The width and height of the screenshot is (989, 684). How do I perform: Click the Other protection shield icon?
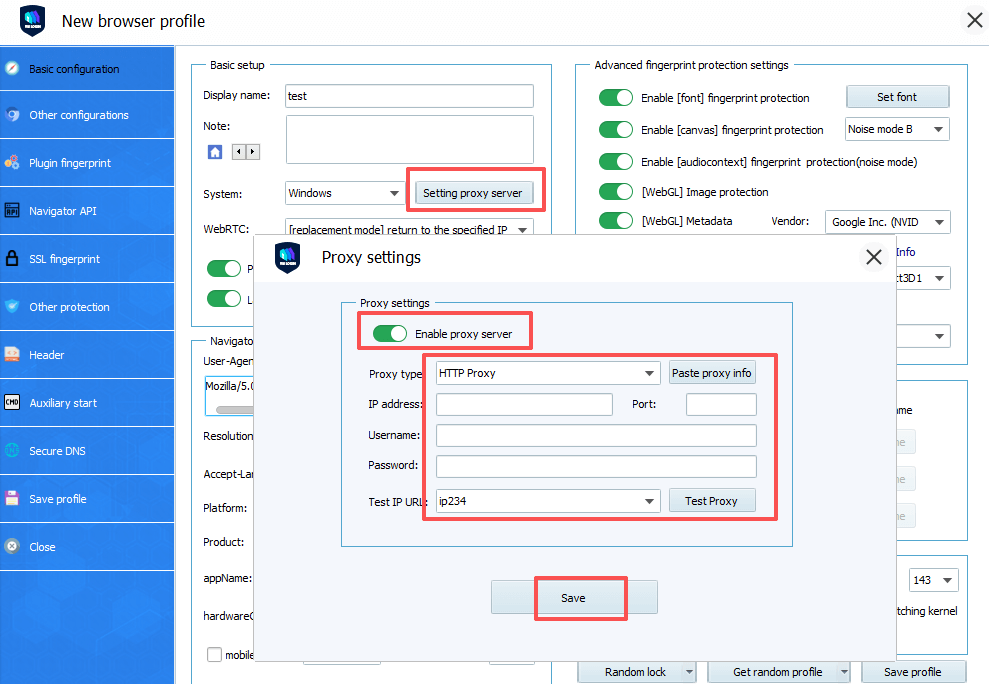click(12, 307)
